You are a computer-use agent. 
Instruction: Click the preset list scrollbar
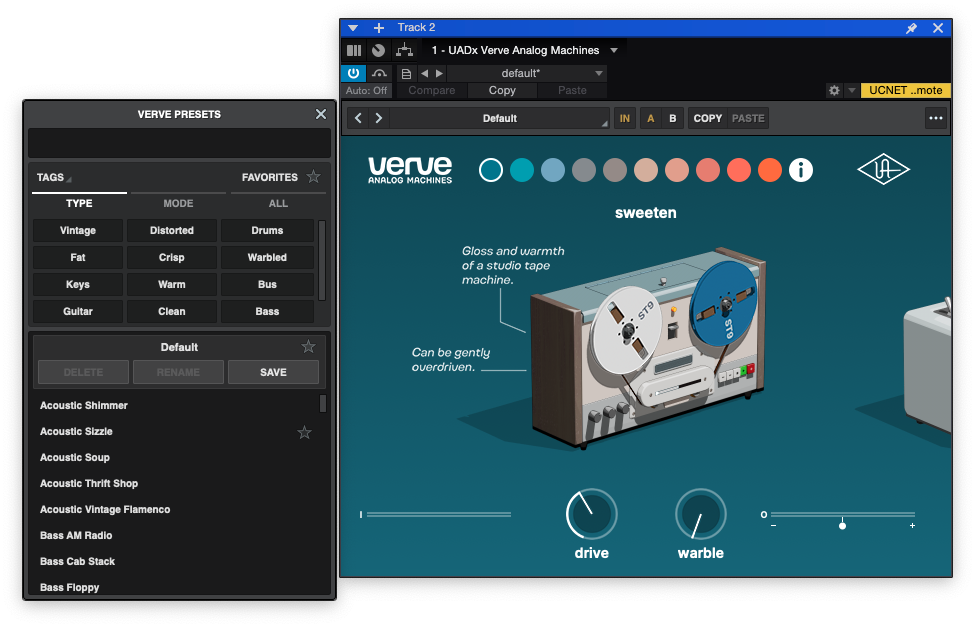click(x=323, y=403)
